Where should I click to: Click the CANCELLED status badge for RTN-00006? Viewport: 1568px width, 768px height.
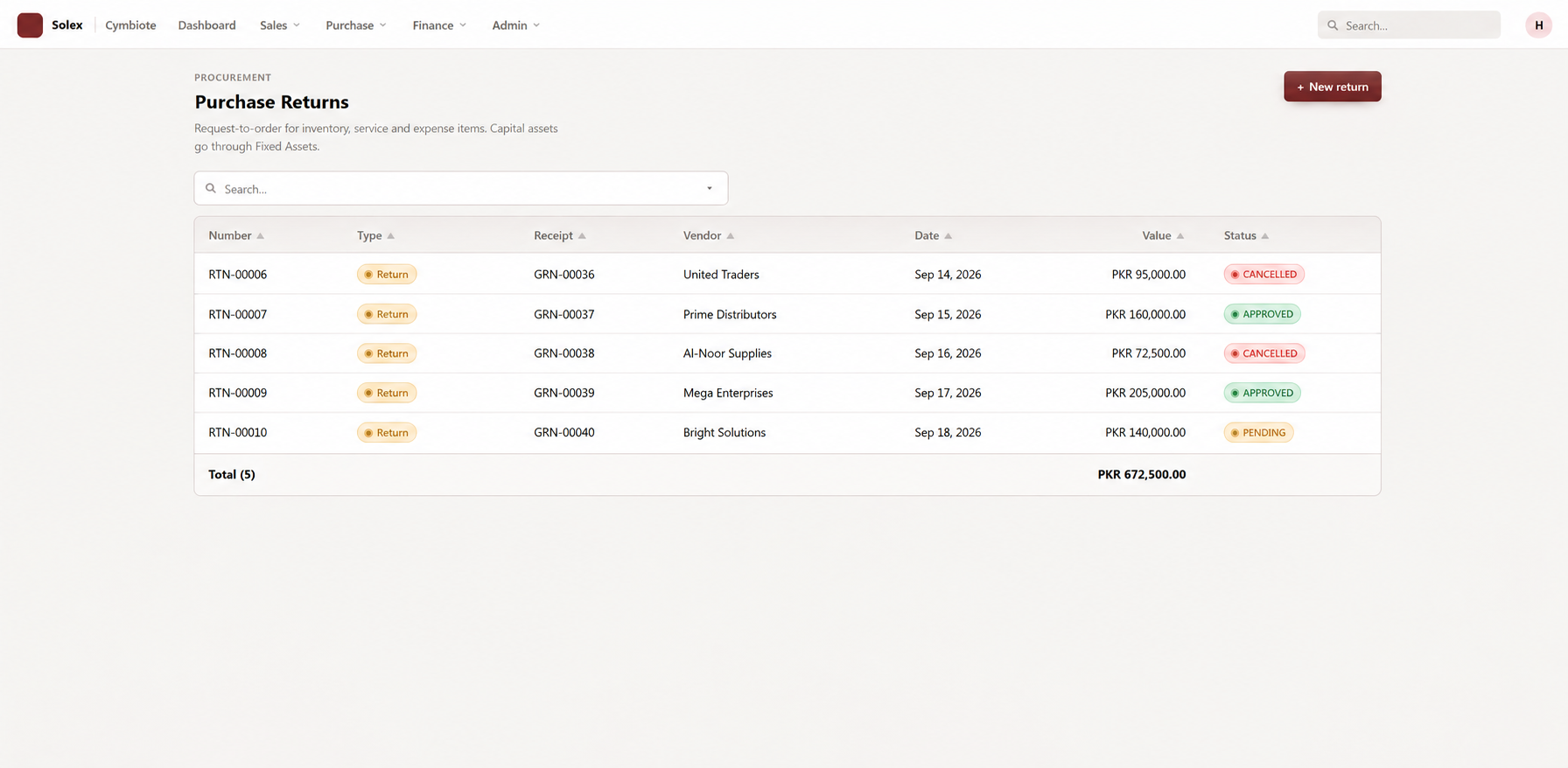click(x=1264, y=275)
